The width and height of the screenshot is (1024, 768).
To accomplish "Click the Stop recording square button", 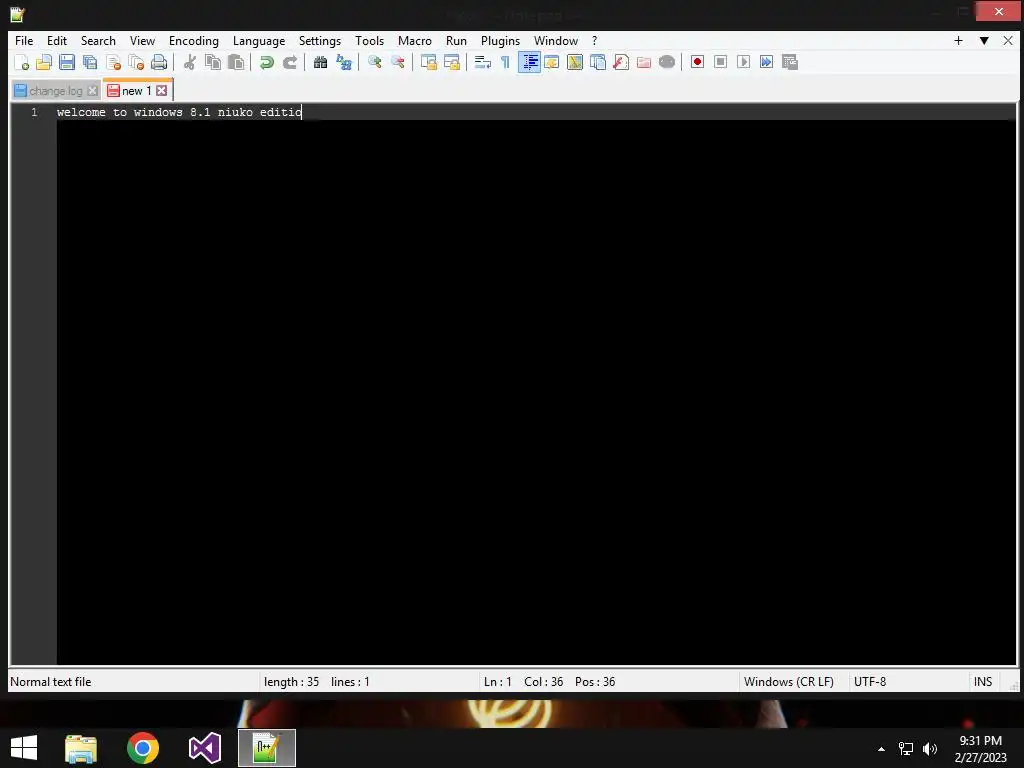I will 720,62.
